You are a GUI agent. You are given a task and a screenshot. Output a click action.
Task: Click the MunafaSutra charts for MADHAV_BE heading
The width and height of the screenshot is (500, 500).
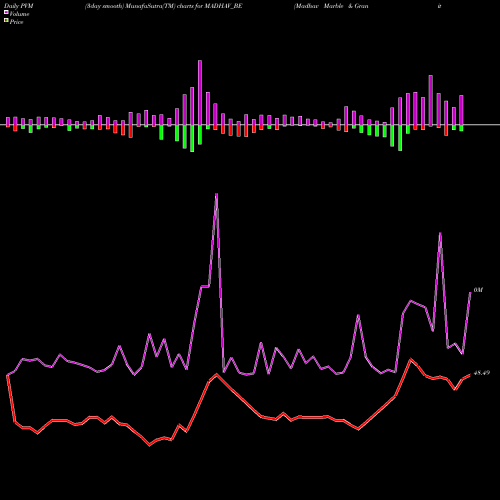pos(163,6)
